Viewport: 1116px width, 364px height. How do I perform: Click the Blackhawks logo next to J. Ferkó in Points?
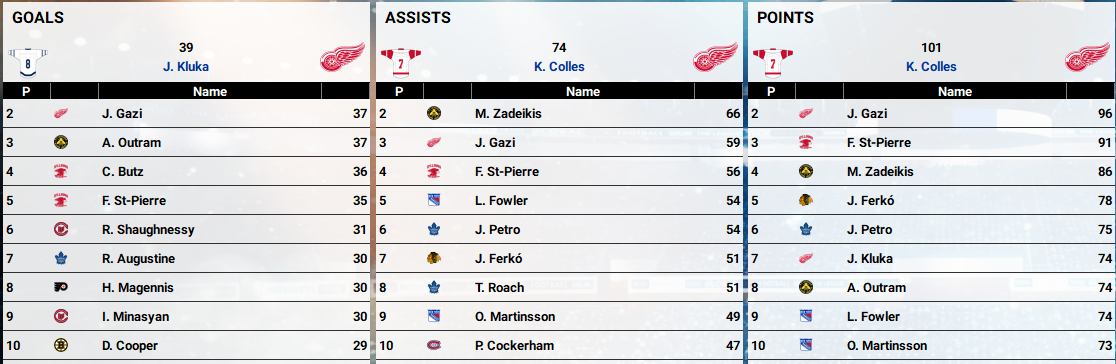pos(806,201)
